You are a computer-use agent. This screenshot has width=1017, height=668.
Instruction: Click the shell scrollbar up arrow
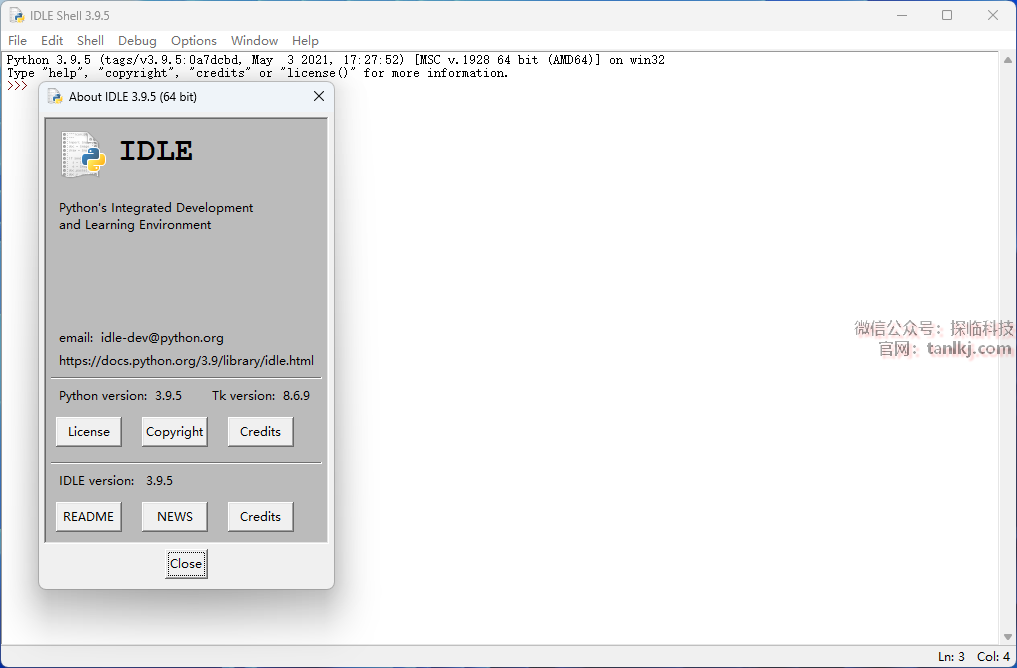1007,60
